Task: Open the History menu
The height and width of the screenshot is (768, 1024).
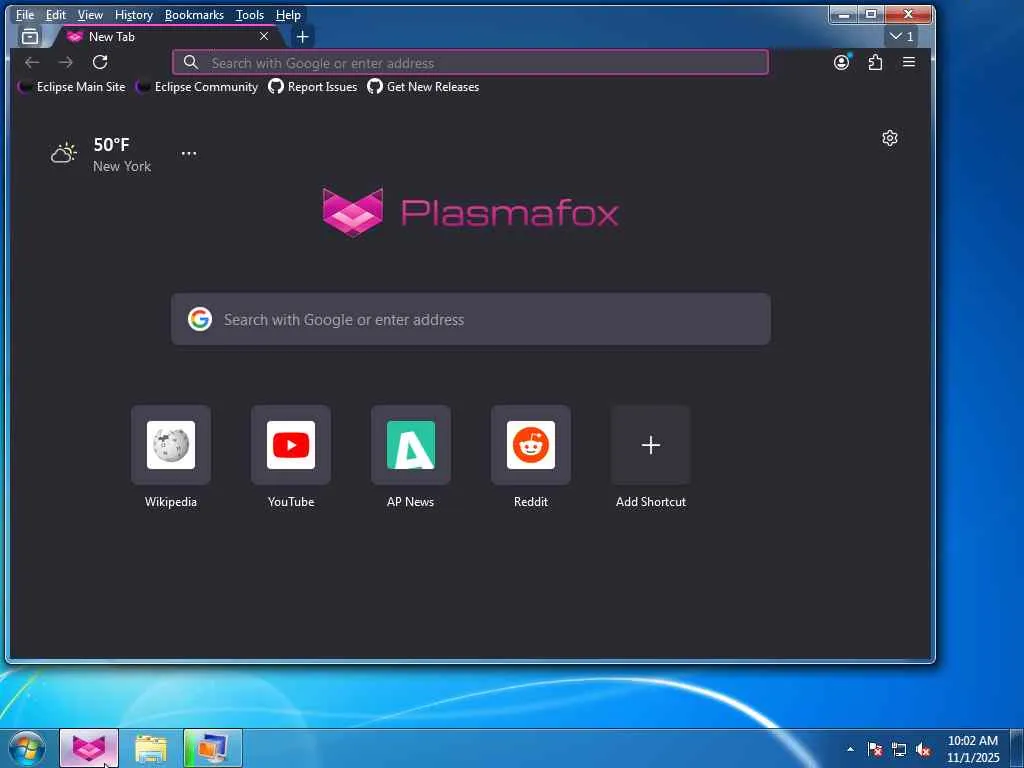Action: pyautogui.click(x=133, y=14)
